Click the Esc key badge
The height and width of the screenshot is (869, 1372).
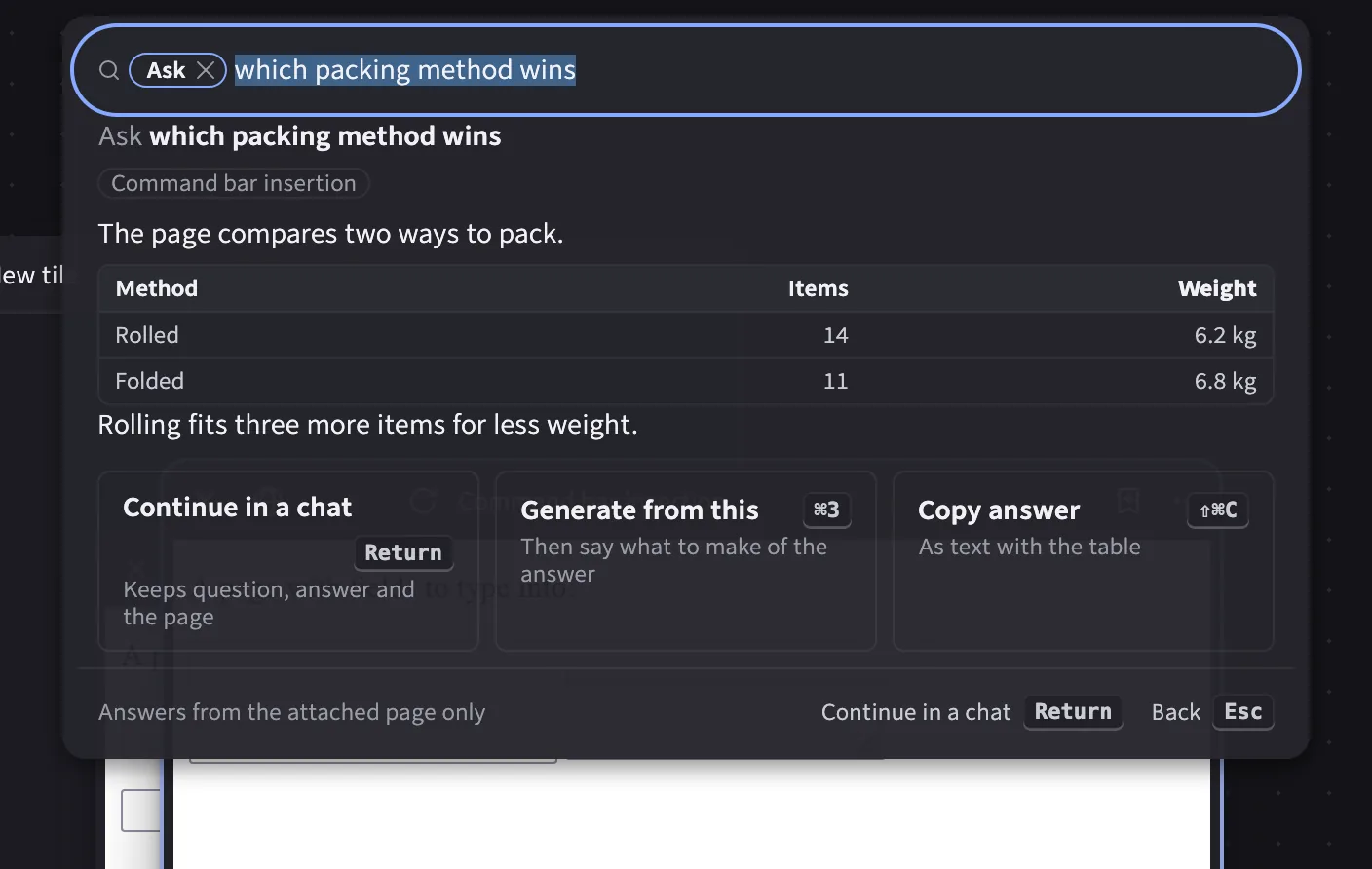tap(1243, 712)
